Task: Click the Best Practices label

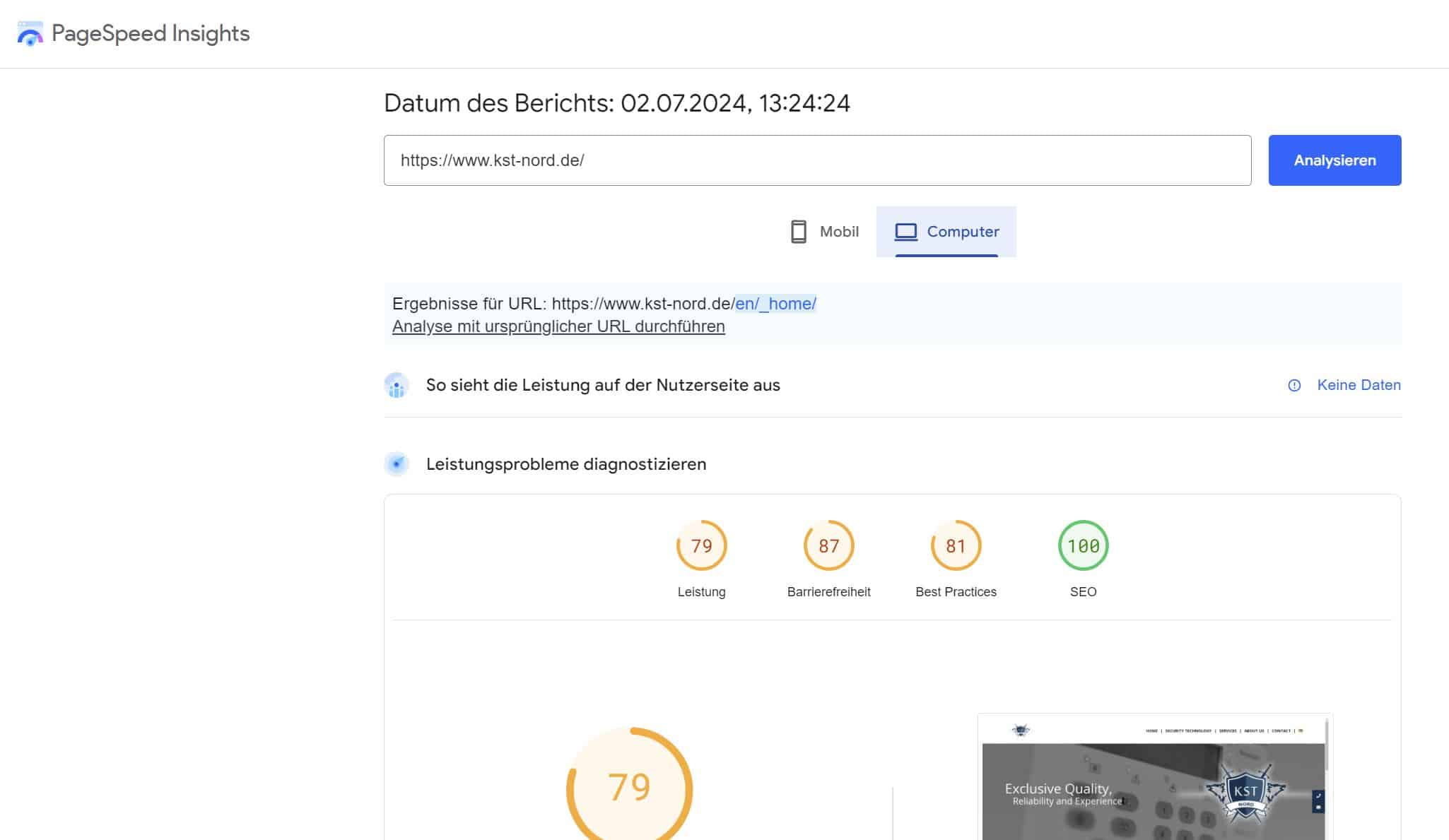Action: point(956,592)
